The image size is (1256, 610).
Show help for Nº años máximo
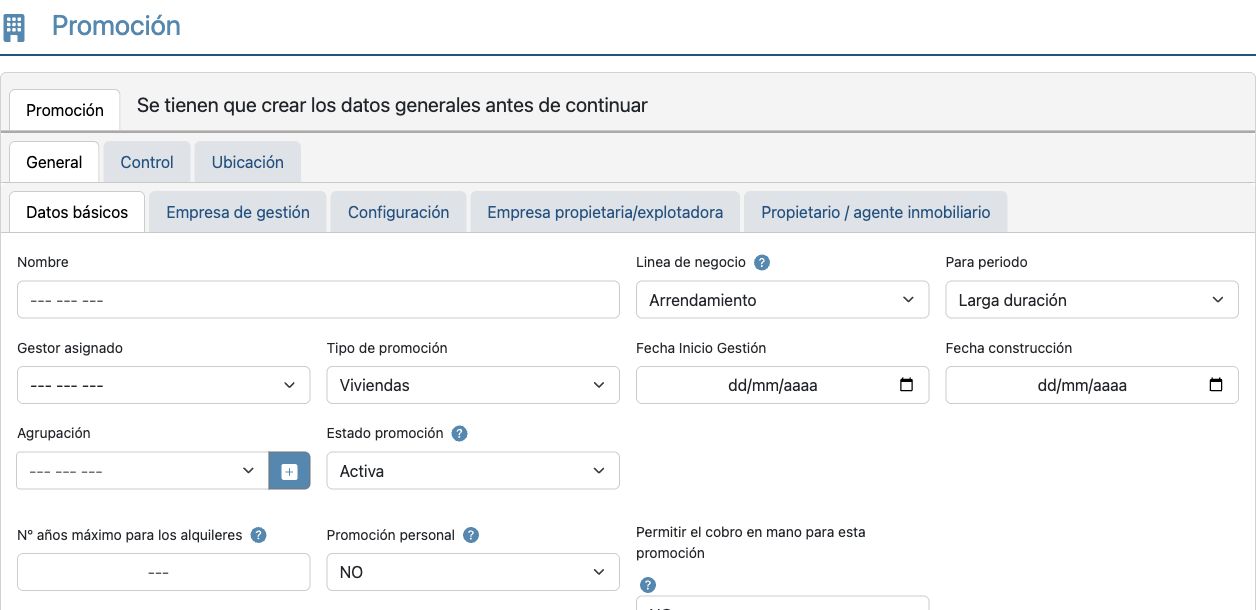point(259,535)
